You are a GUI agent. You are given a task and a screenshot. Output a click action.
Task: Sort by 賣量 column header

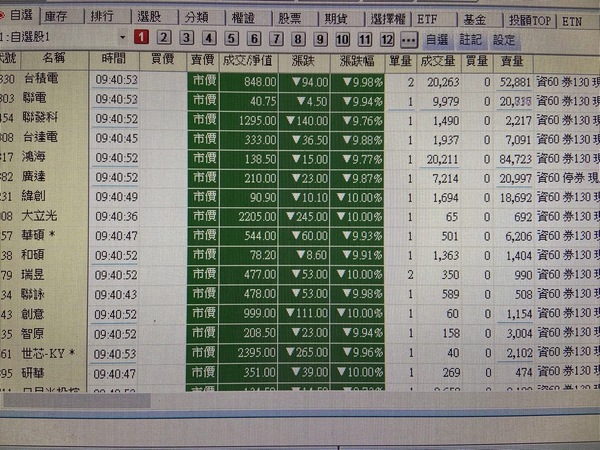coord(513,62)
